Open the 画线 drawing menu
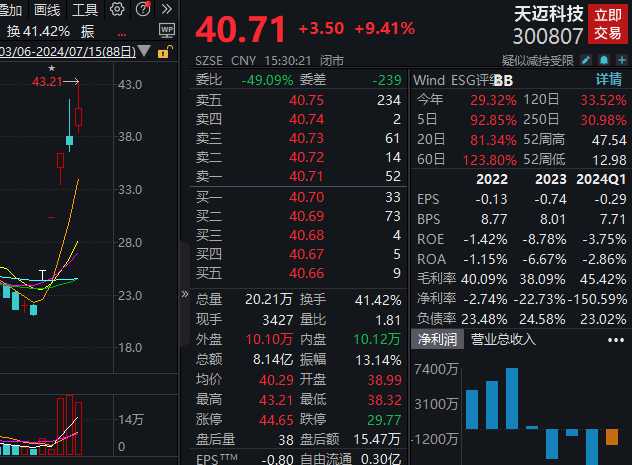The height and width of the screenshot is (465, 632). [47, 10]
